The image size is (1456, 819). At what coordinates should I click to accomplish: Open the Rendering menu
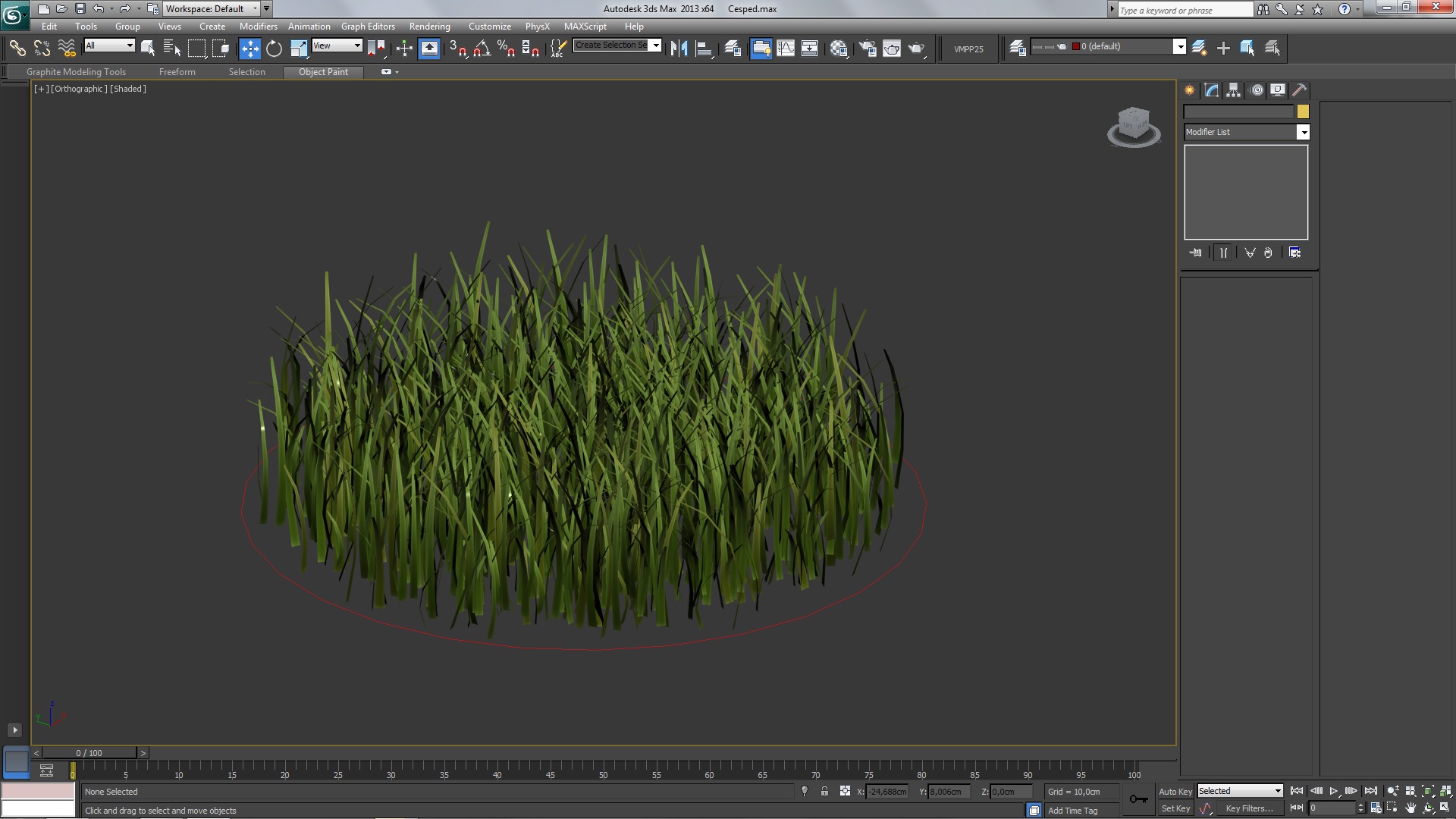click(x=429, y=27)
